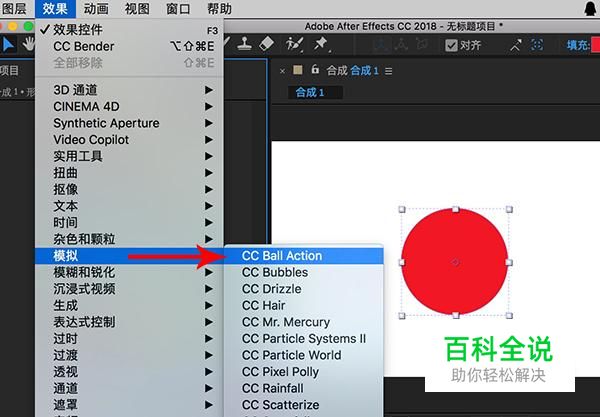Select the Puppet Pin tool

321,44
